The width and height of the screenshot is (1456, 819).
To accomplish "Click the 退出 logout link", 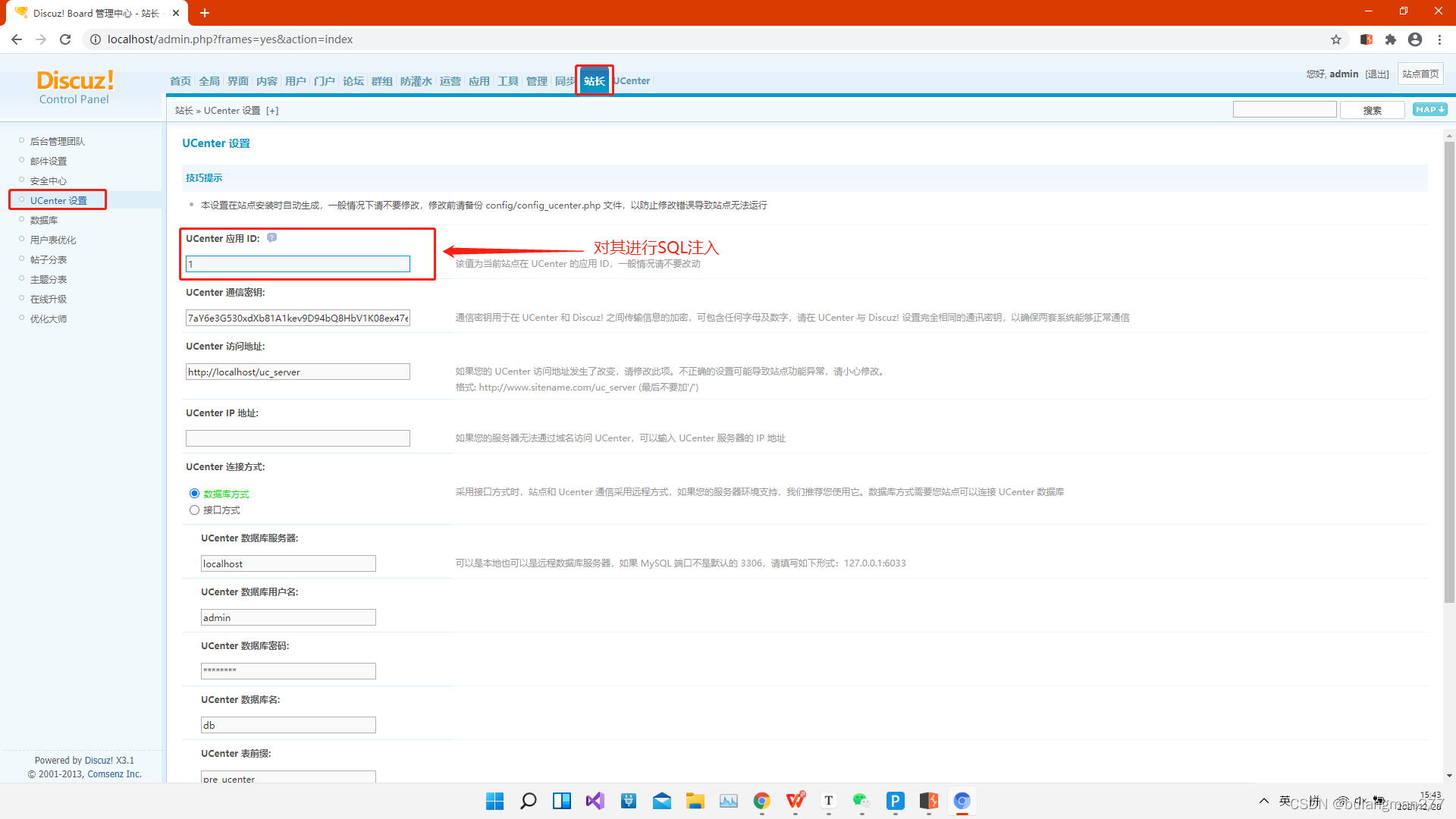I will coord(1377,74).
